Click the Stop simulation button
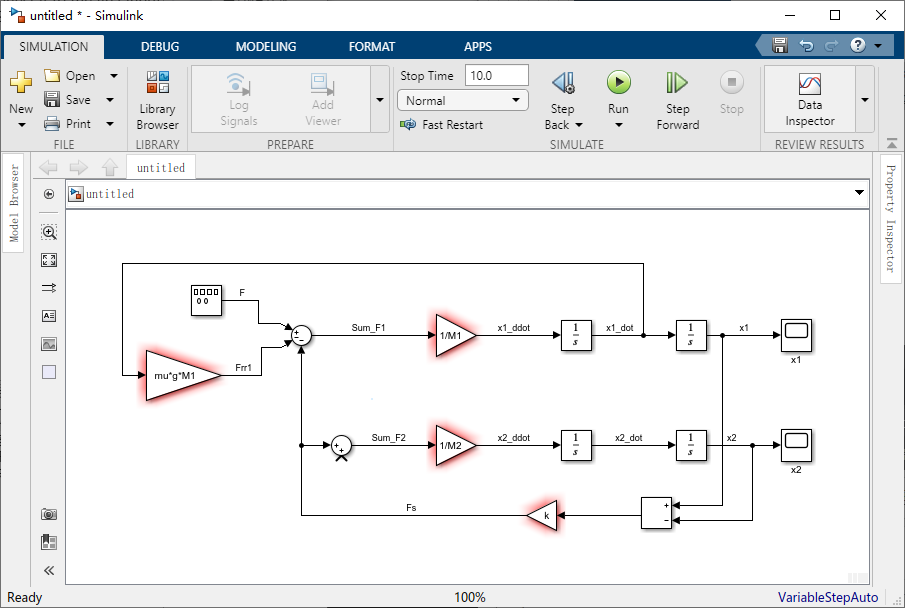 tap(731, 83)
